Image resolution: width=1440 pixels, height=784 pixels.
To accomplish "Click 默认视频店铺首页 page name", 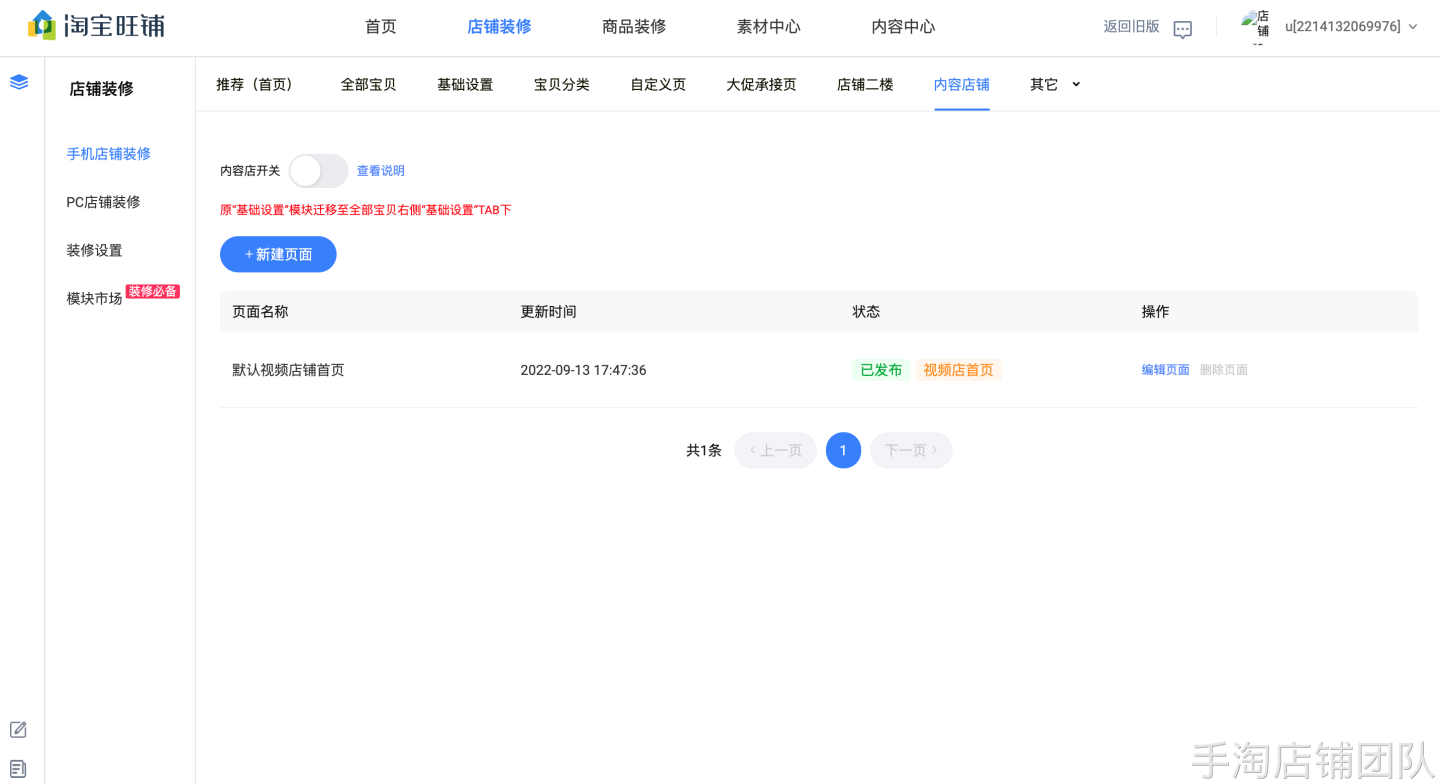I will pyautogui.click(x=289, y=370).
